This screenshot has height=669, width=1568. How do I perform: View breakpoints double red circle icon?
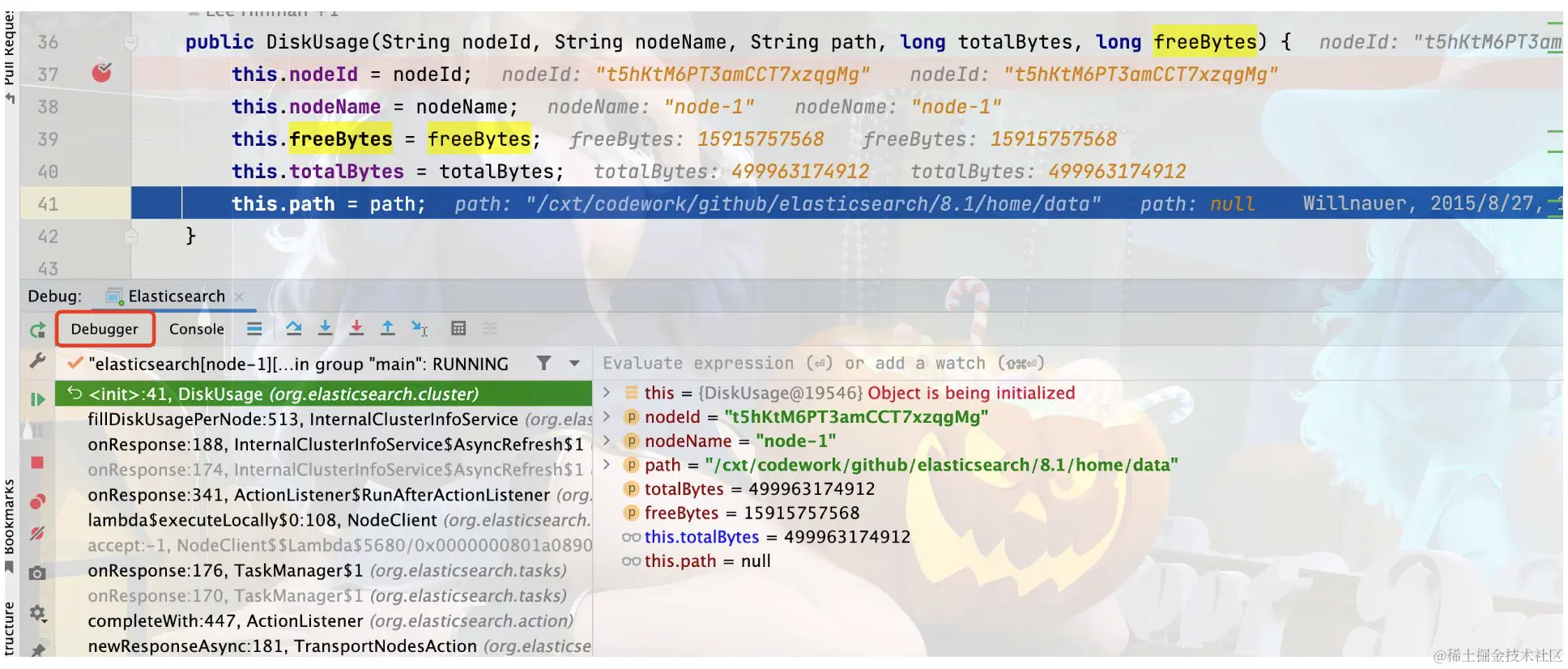(37, 501)
